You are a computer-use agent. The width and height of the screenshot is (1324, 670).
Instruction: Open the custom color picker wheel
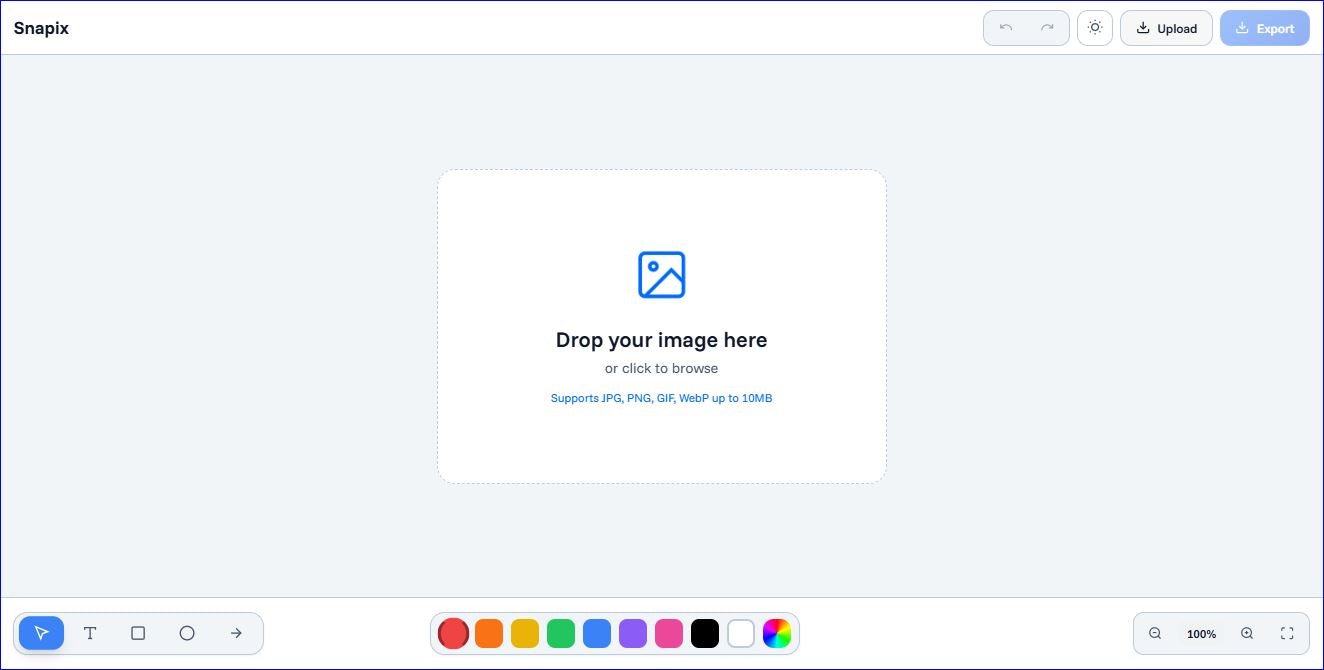(x=777, y=633)
